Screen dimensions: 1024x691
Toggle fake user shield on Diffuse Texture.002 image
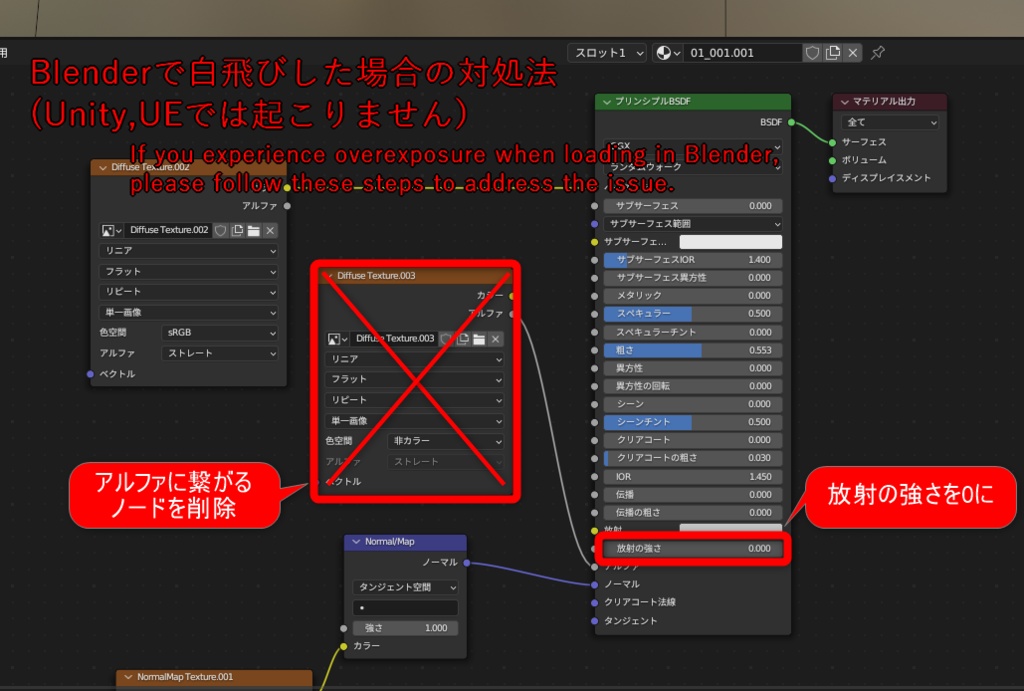pos(221,231)
